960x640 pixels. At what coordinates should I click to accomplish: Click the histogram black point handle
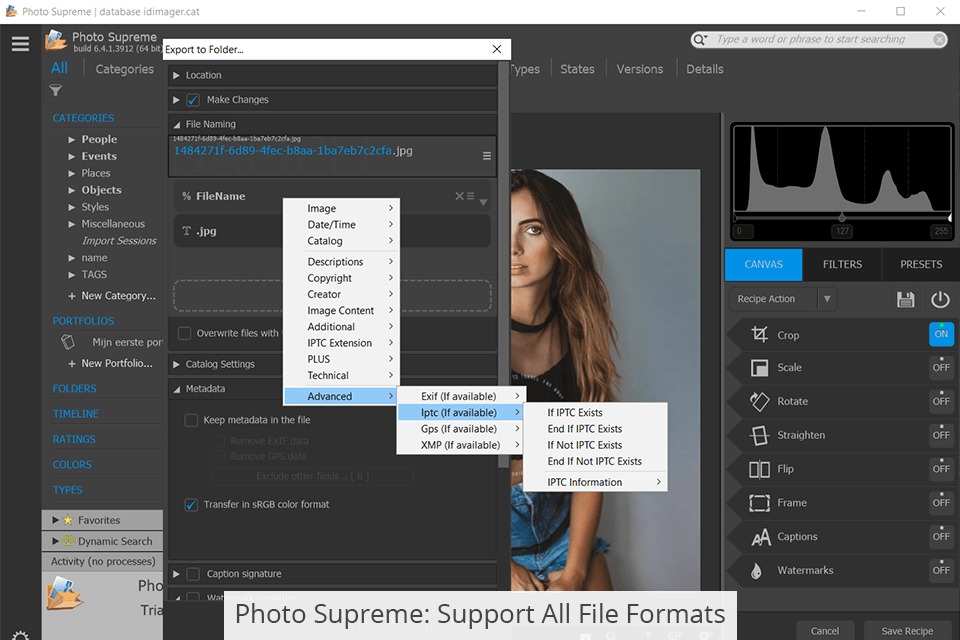coord(735,218)
